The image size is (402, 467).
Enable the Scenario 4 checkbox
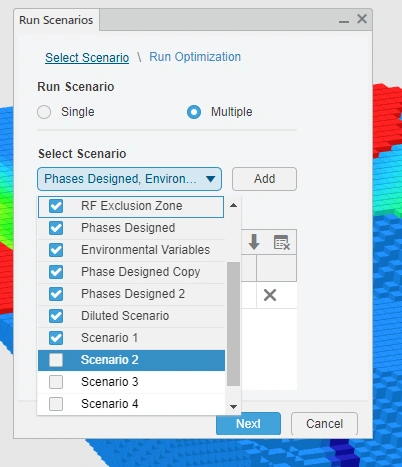[x=56, y=404]
